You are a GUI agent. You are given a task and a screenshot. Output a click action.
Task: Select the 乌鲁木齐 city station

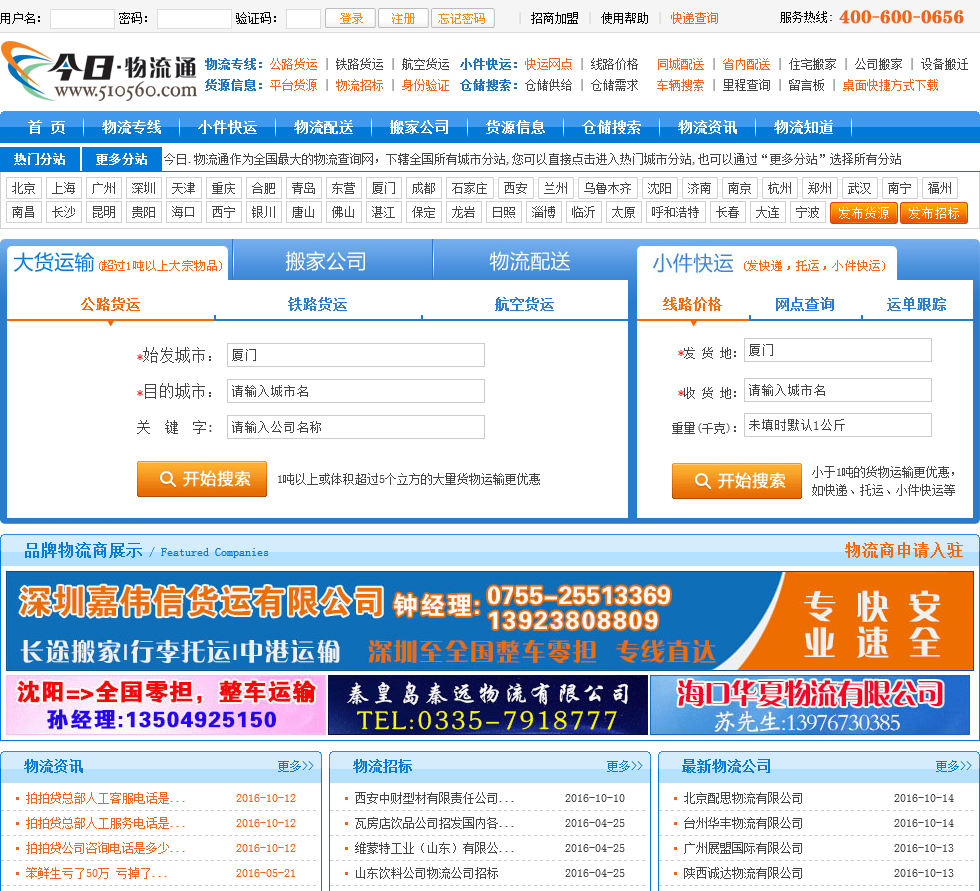click(x=608, y=188)
